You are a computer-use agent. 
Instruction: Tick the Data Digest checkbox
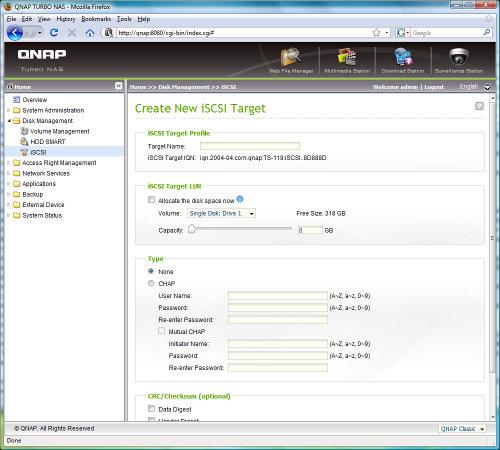click(x=151, y=408)
